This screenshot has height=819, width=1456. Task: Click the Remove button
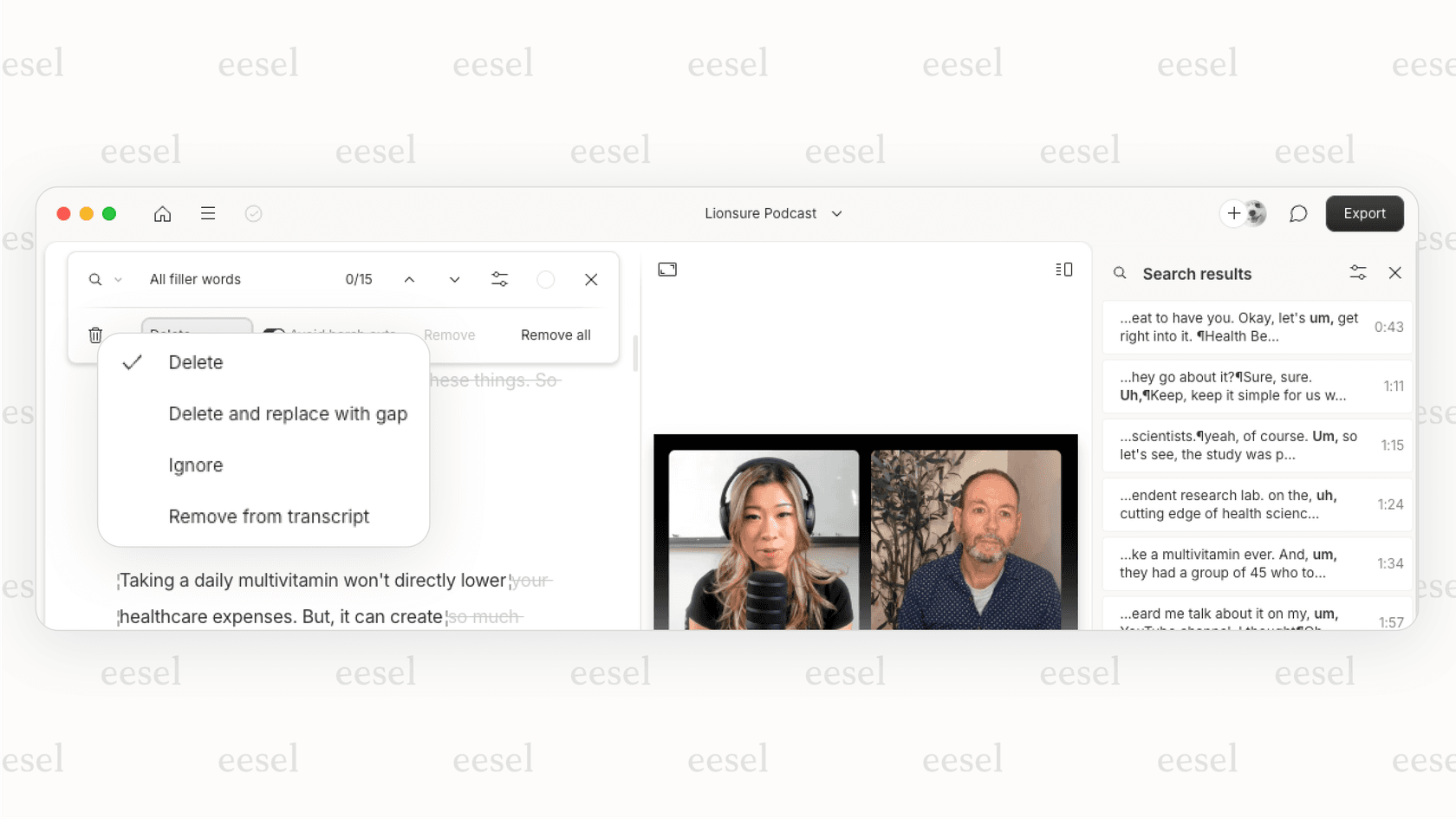pyautogui.click(x=449, y=335)
